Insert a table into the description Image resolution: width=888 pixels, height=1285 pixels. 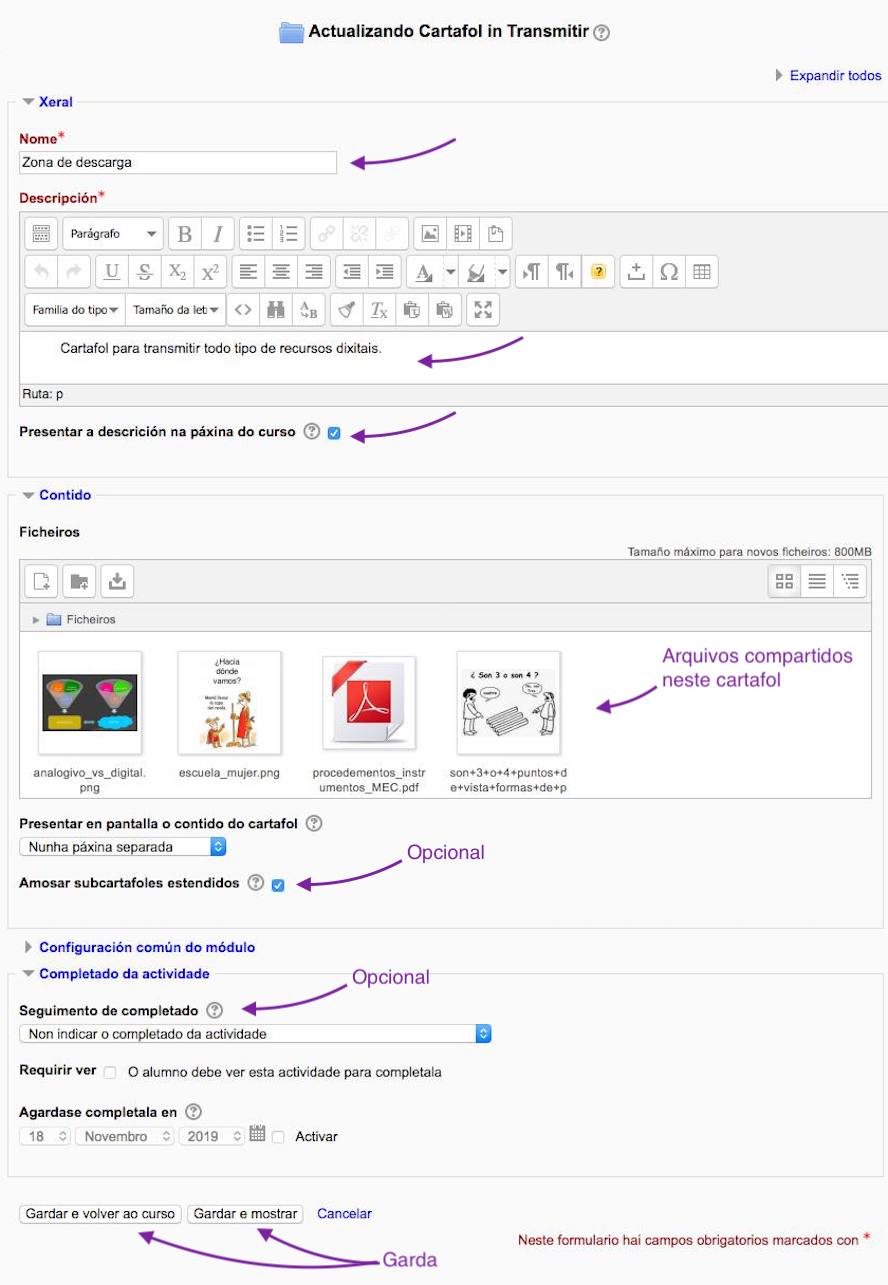pyautogui.click(x=701, y=271)
